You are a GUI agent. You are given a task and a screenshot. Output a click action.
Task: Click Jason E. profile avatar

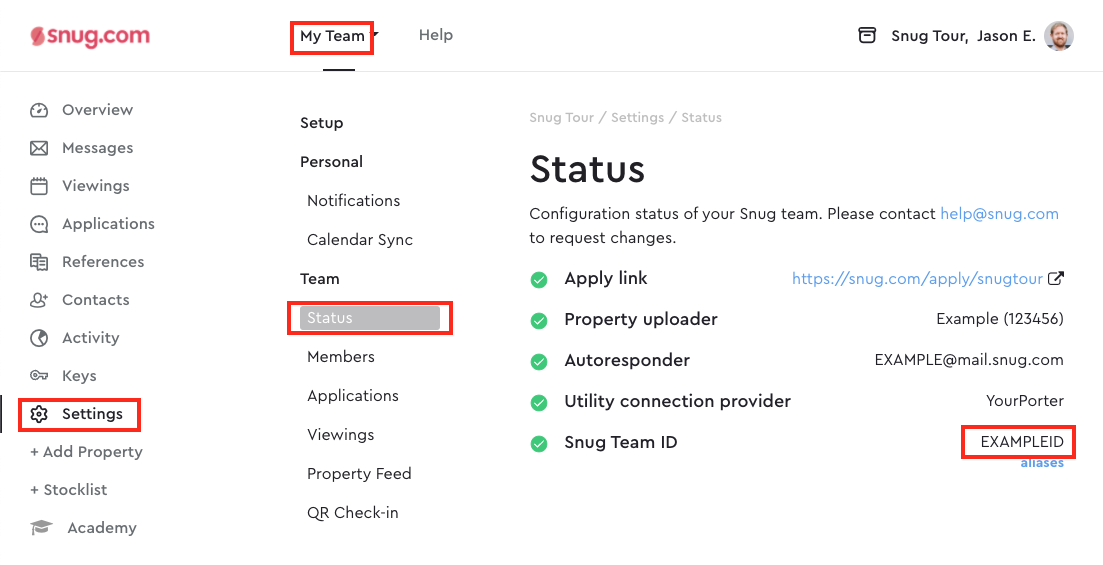click(x=1059, y=36)
